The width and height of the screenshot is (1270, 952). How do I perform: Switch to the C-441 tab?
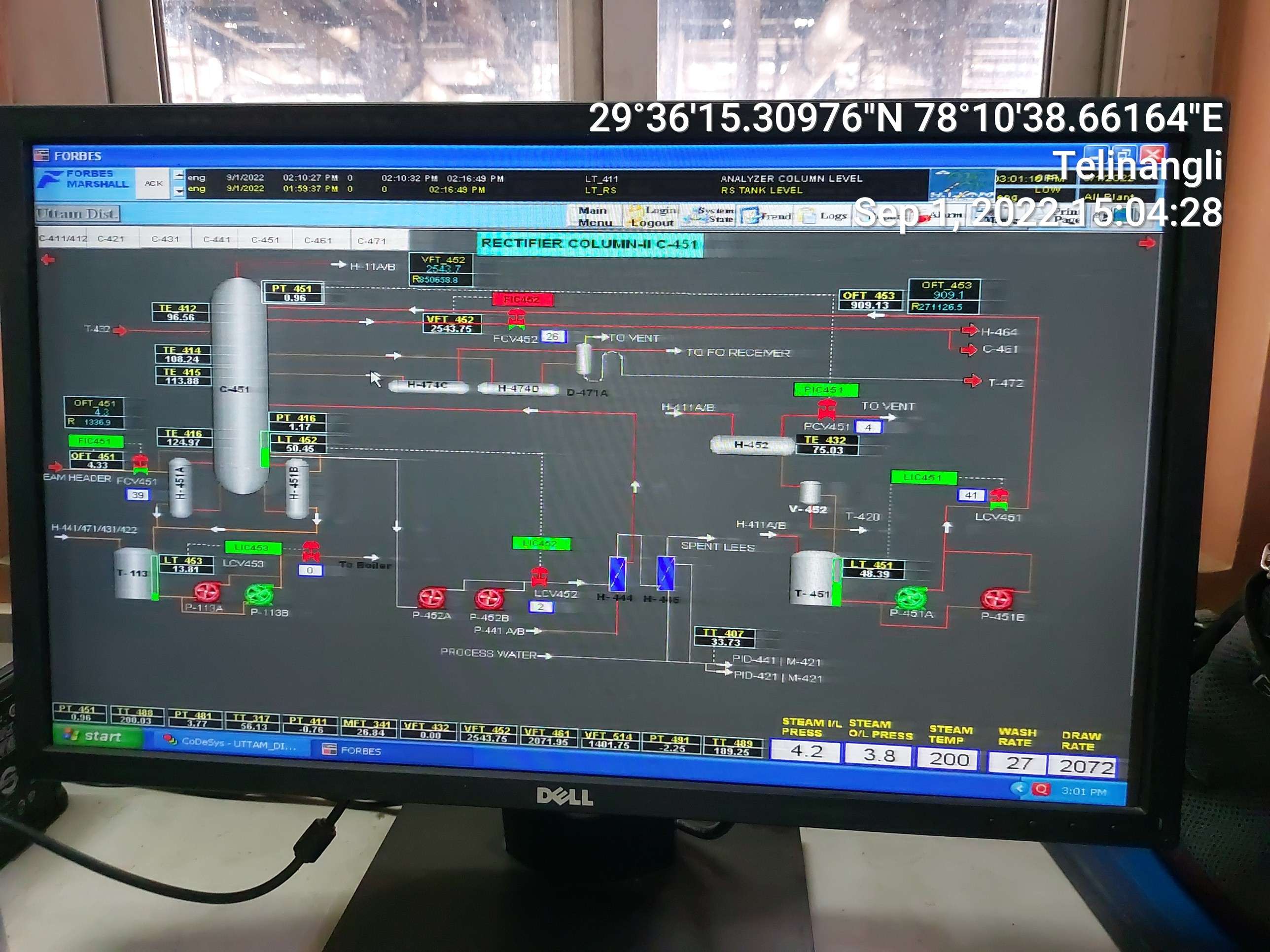216,239
